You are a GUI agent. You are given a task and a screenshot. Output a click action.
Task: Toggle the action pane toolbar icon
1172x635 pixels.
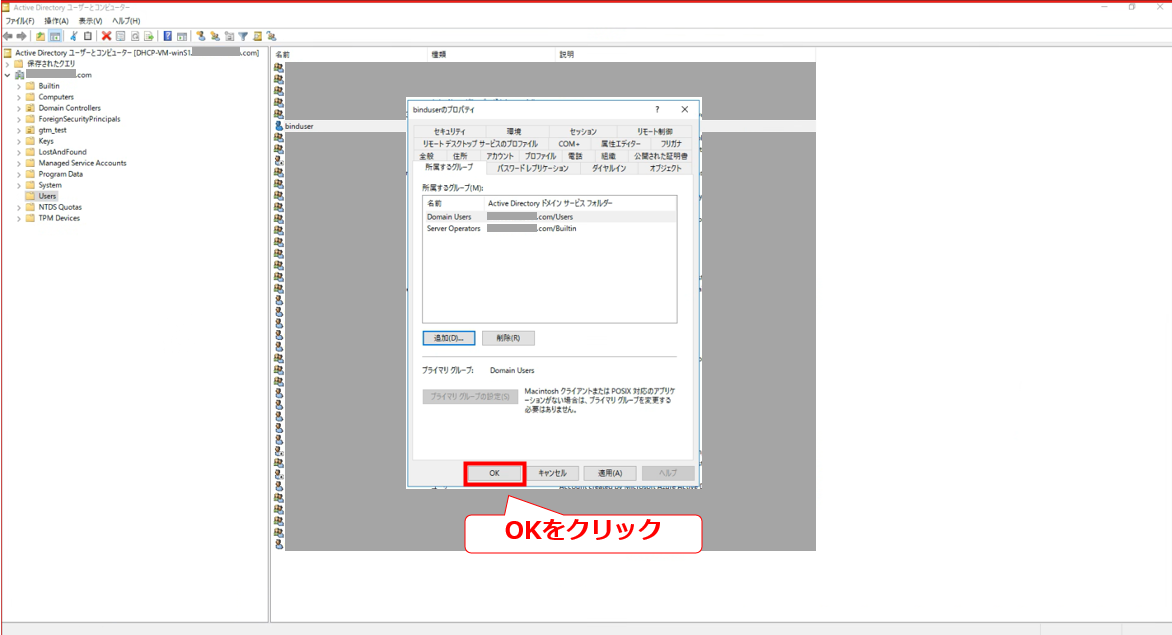tap(182, 36)
